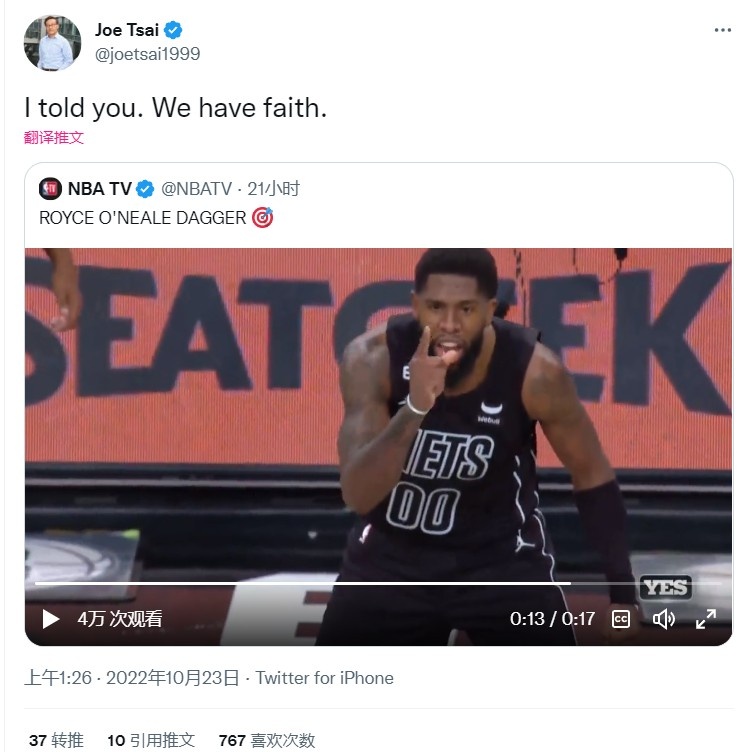Screen dimensions: 749x752
Task: Click Joe Tsai's profile avatar
Action: 52,43
